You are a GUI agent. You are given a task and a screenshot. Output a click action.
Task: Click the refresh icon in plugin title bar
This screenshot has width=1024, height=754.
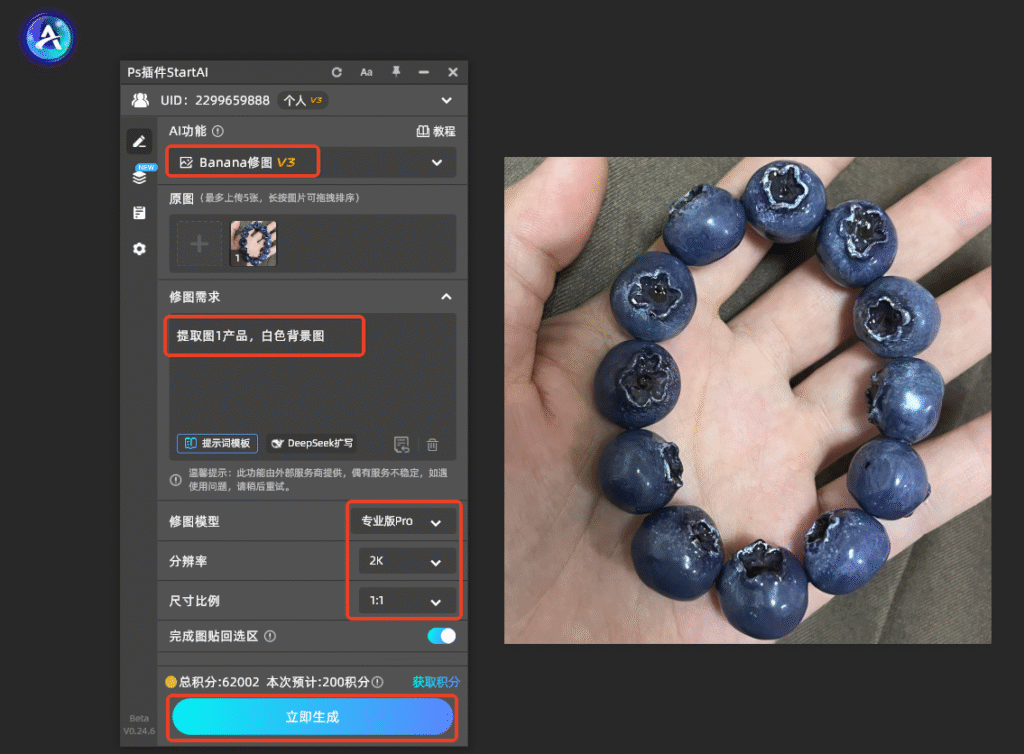click(x=336, y=72)
